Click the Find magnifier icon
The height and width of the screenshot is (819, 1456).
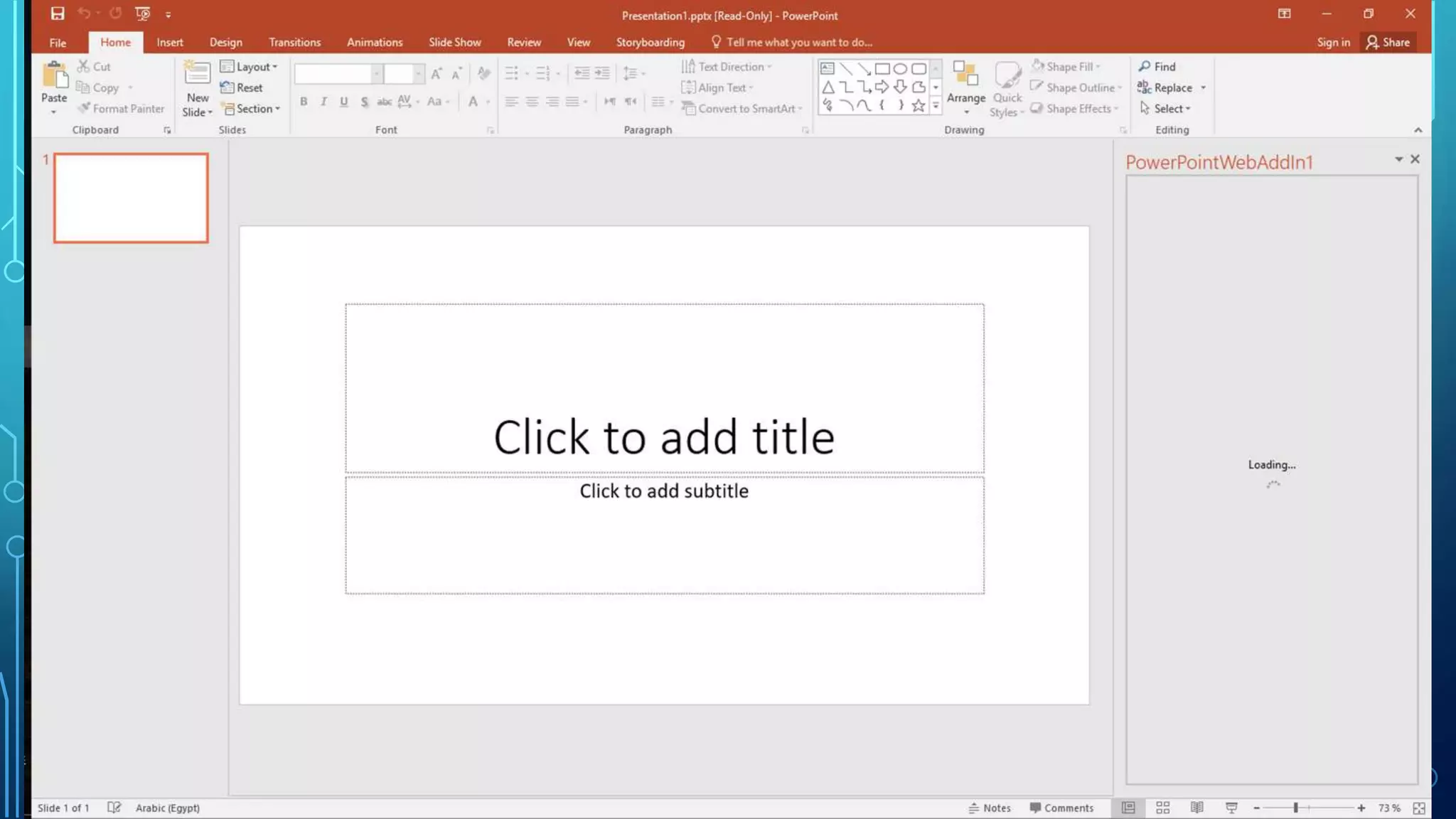[x=1145, y=66]
